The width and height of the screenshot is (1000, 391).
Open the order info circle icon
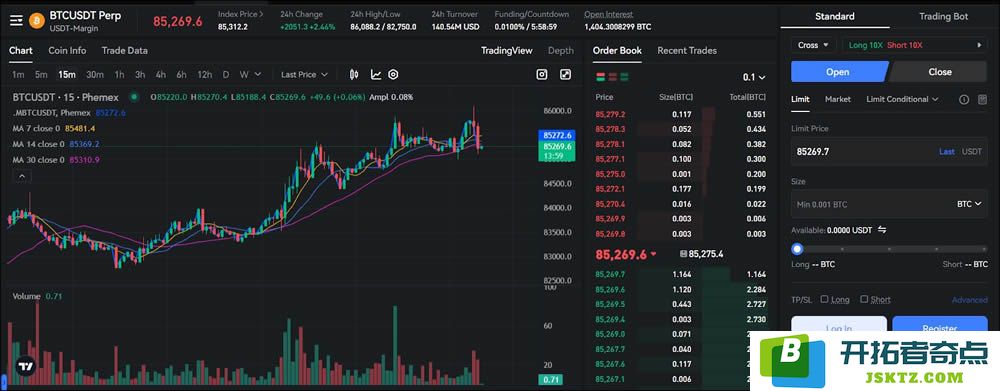964,100
